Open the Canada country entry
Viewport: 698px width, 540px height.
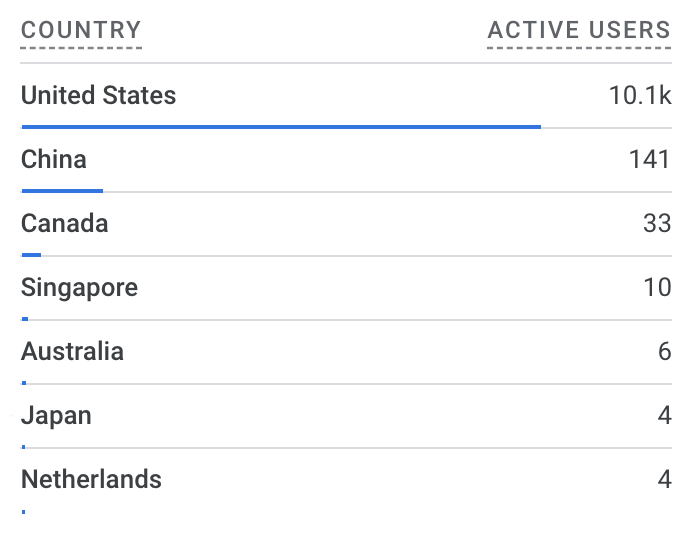click(64, 224)
